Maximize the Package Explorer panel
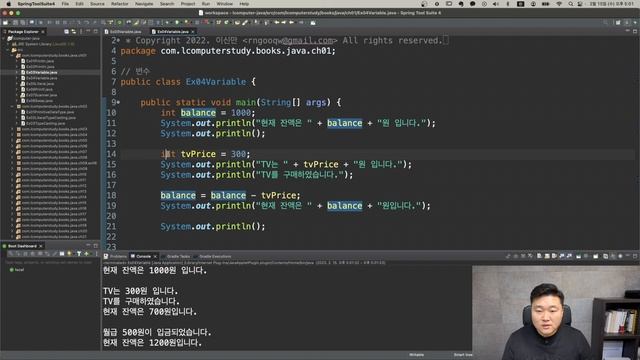Screen dimensions: 640x360 (96, 31)
